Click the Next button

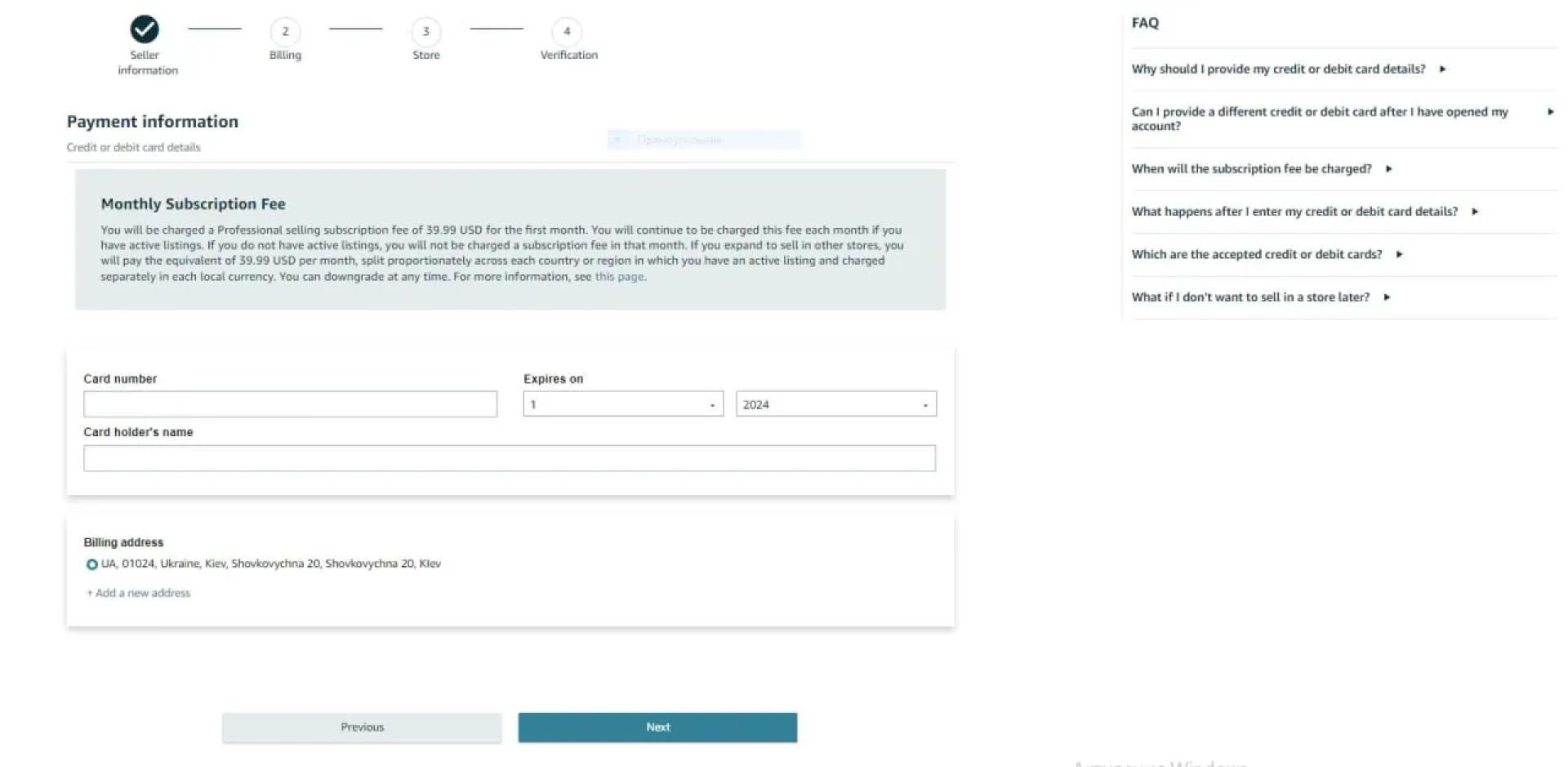coord(657,727)
